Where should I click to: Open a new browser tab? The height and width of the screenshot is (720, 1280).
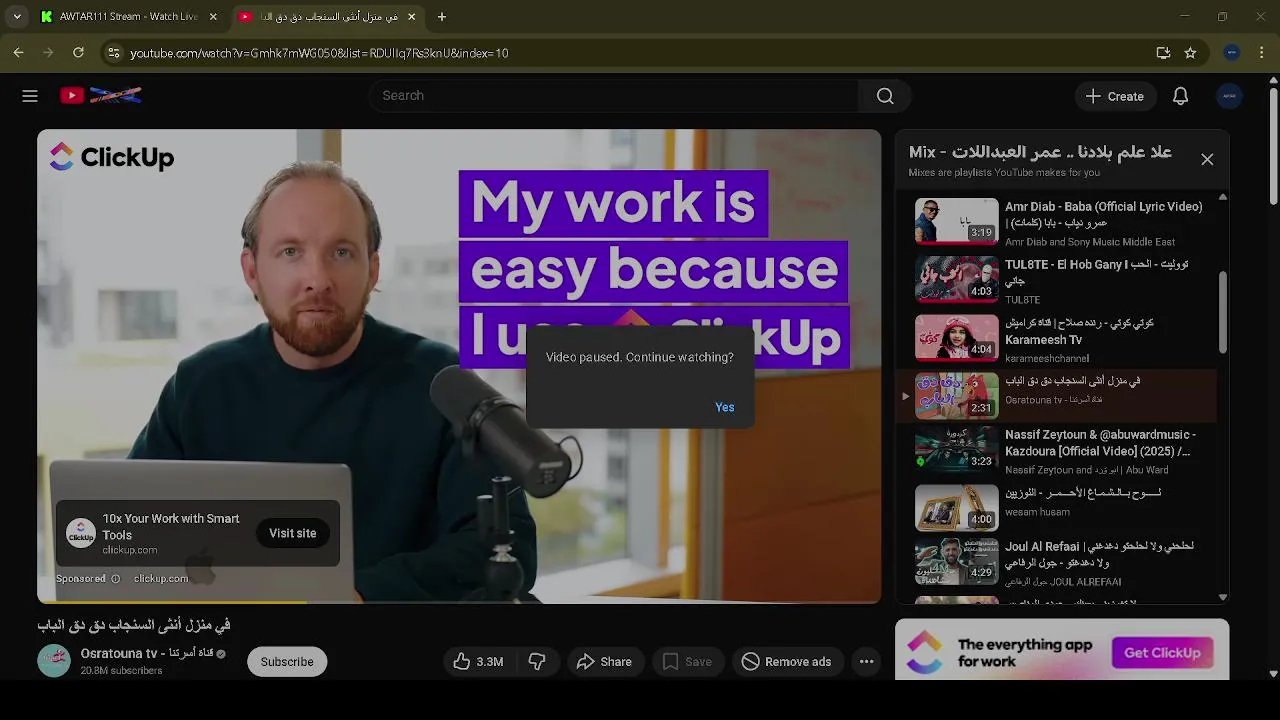(x=442, y=16)
